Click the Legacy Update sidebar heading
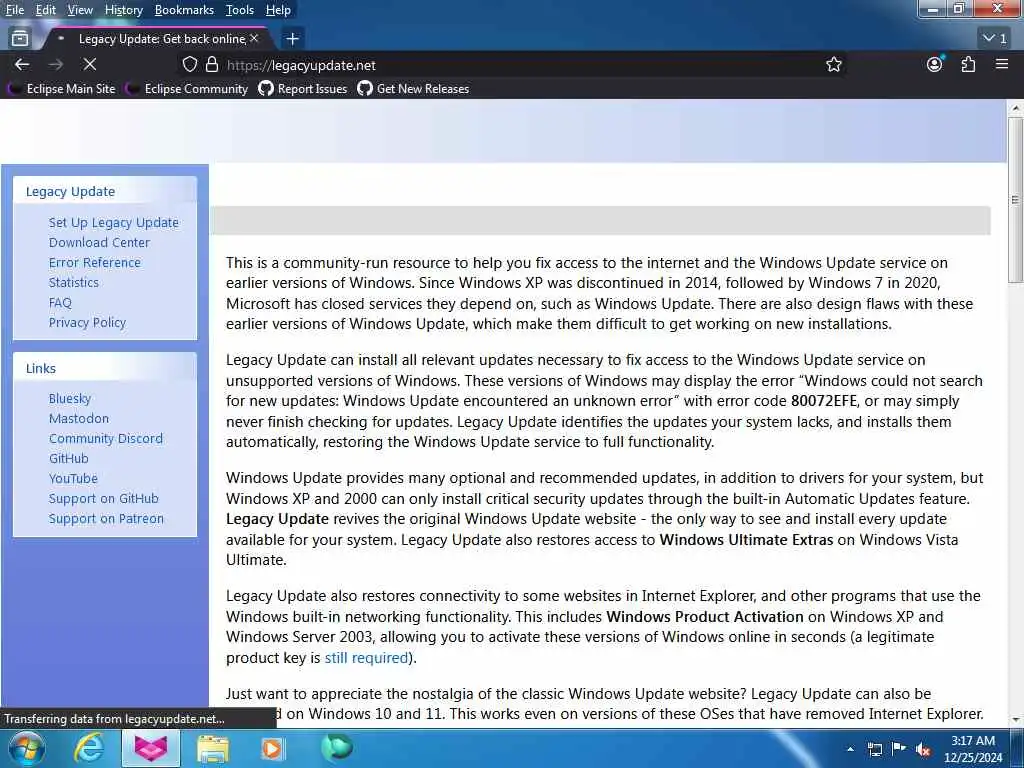Viewport: 1024px width, 768px height. click(71, 191)
